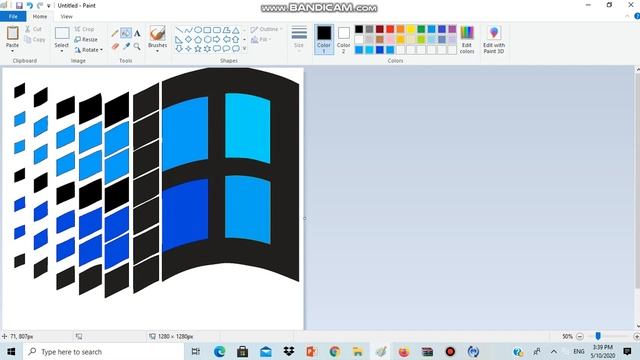Activate Color 1 foreground selector
640x360 pixels.
[324, 39]
